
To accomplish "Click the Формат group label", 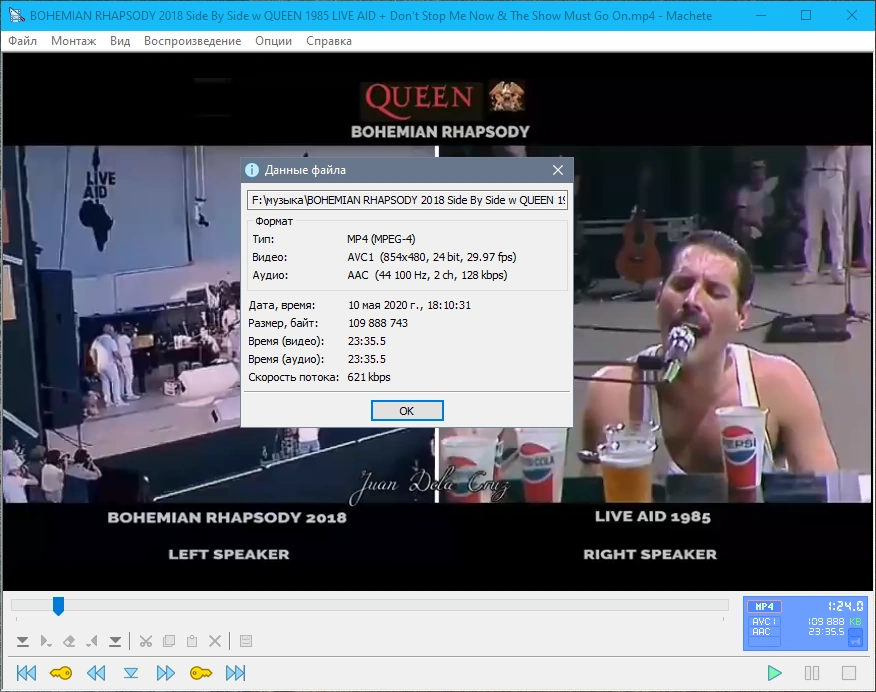I will coord(274,221).
